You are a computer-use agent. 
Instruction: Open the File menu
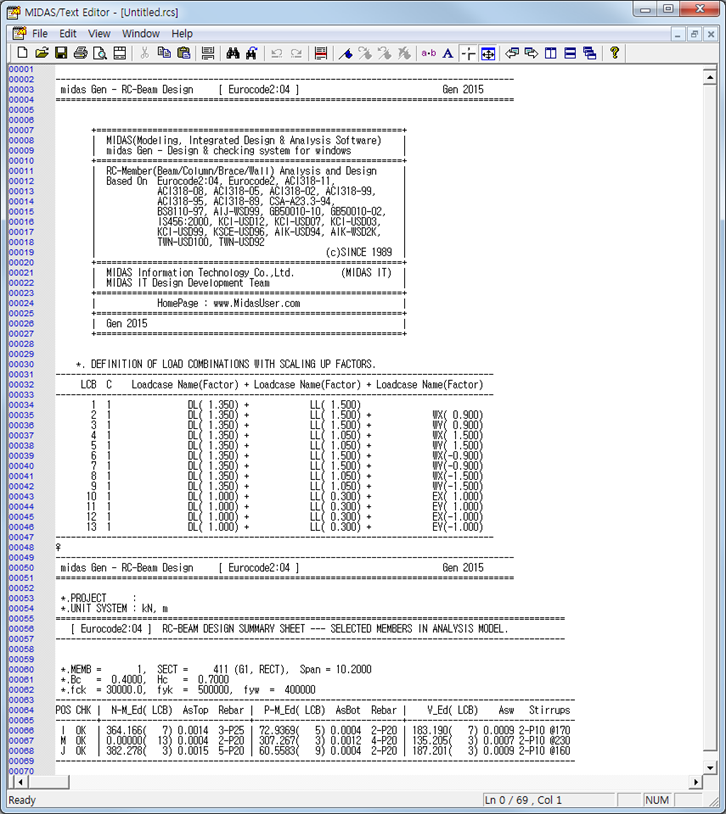(40, 33)
